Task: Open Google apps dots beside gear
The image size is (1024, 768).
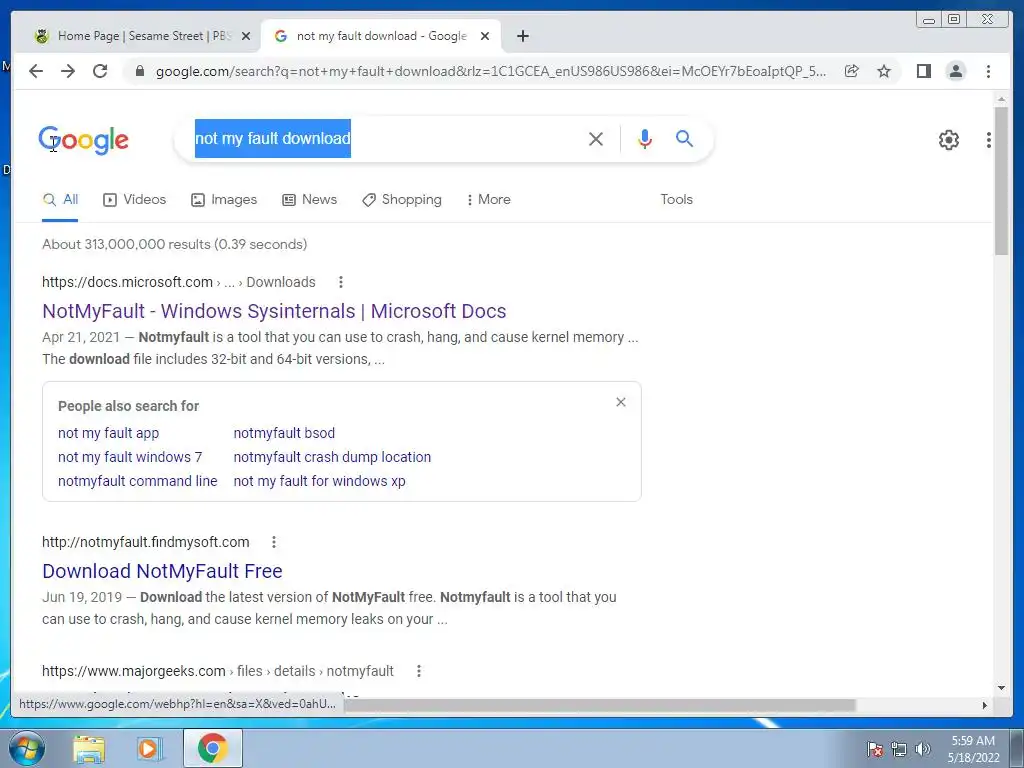Action: tap(989, 140)
